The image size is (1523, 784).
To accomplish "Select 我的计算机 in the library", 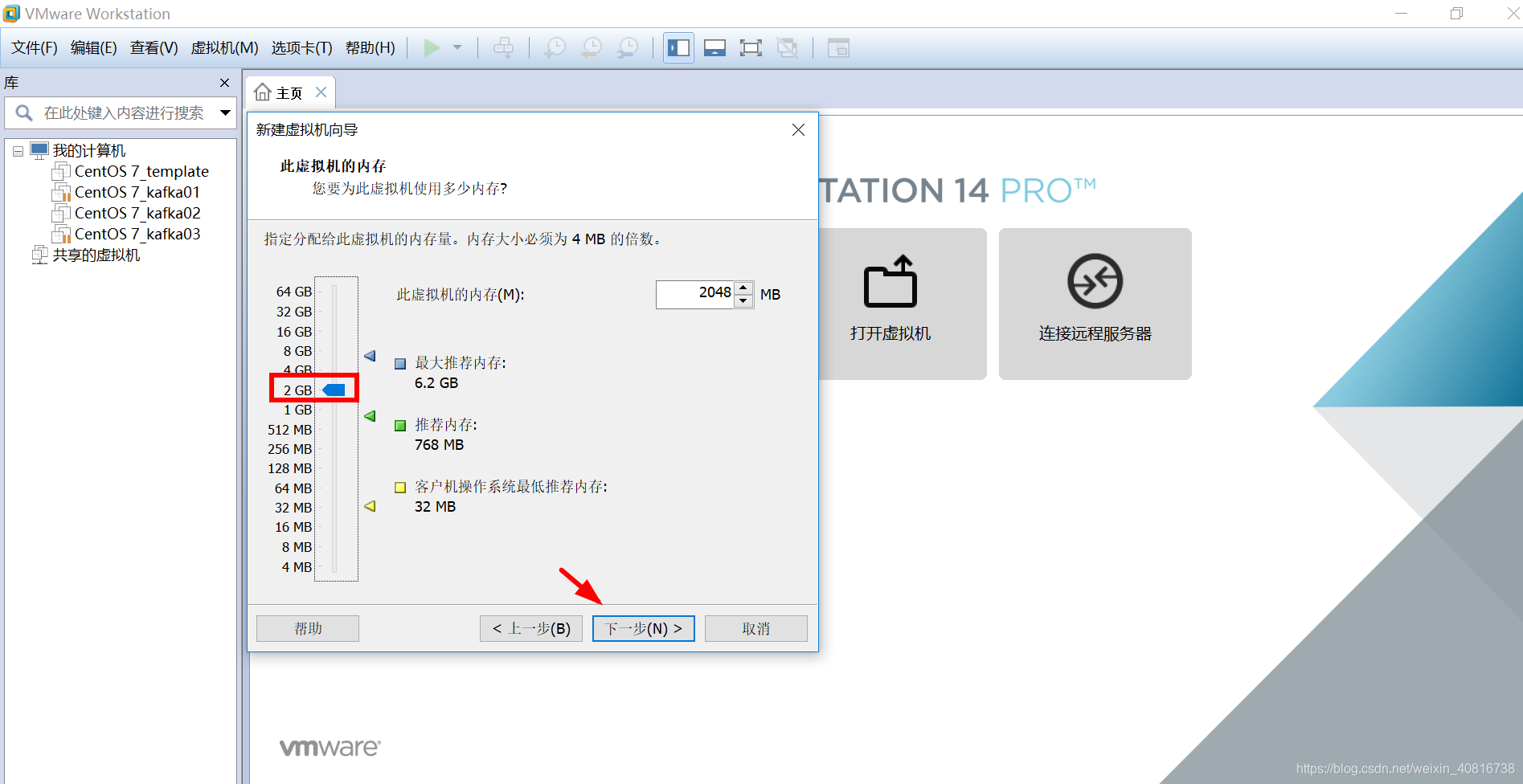I will [x=89, y=150].
